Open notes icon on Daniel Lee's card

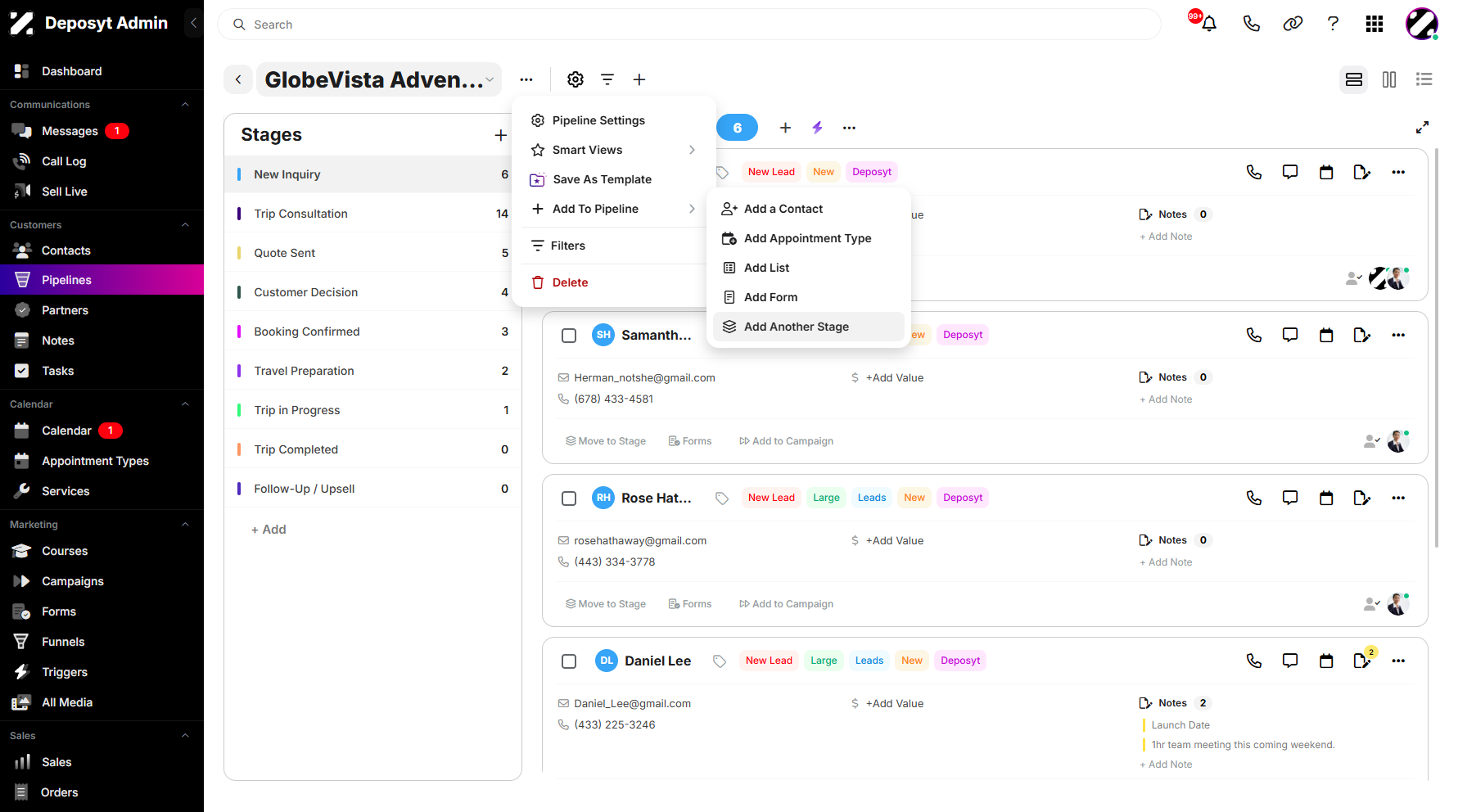1362,661
